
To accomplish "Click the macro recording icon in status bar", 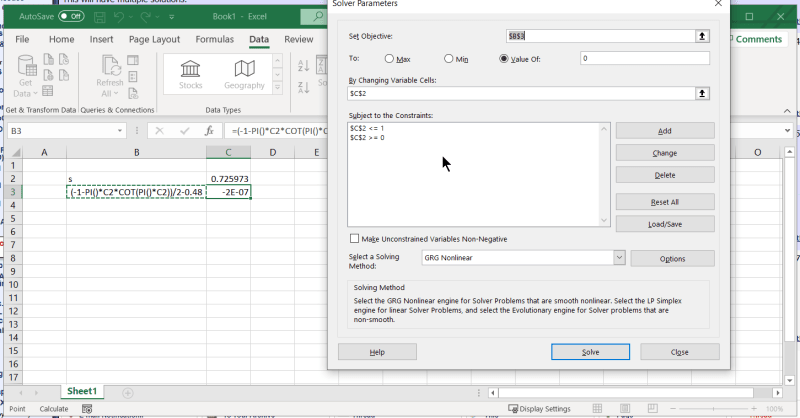I will click(87, 409).
